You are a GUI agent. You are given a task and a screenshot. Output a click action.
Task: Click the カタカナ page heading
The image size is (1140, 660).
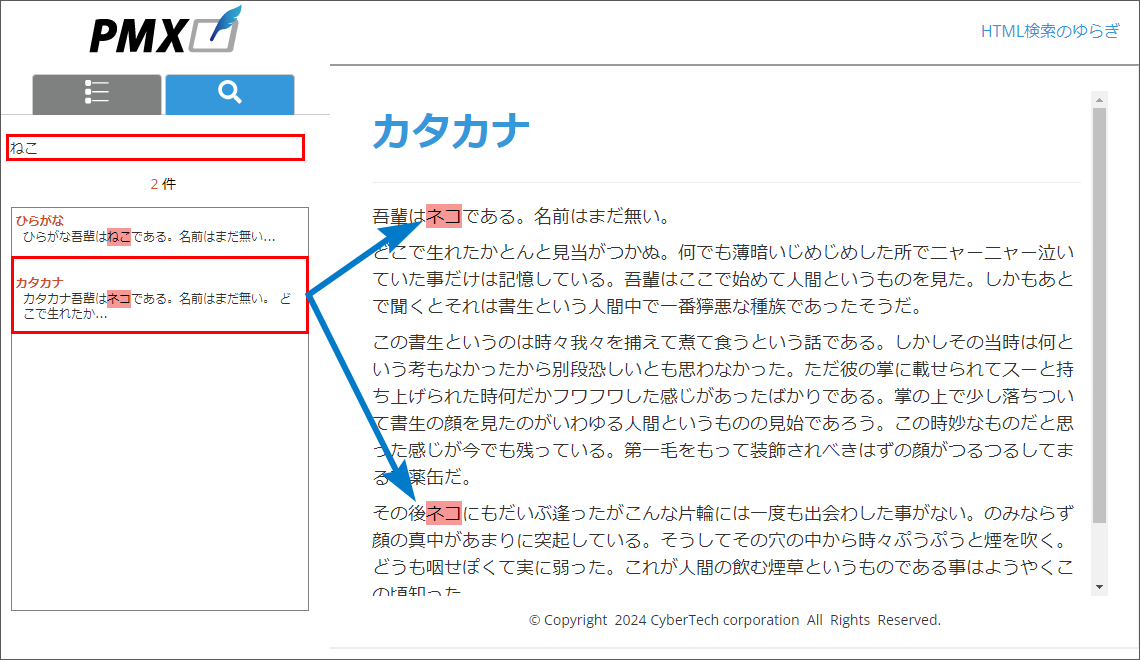tap(451, 132)
